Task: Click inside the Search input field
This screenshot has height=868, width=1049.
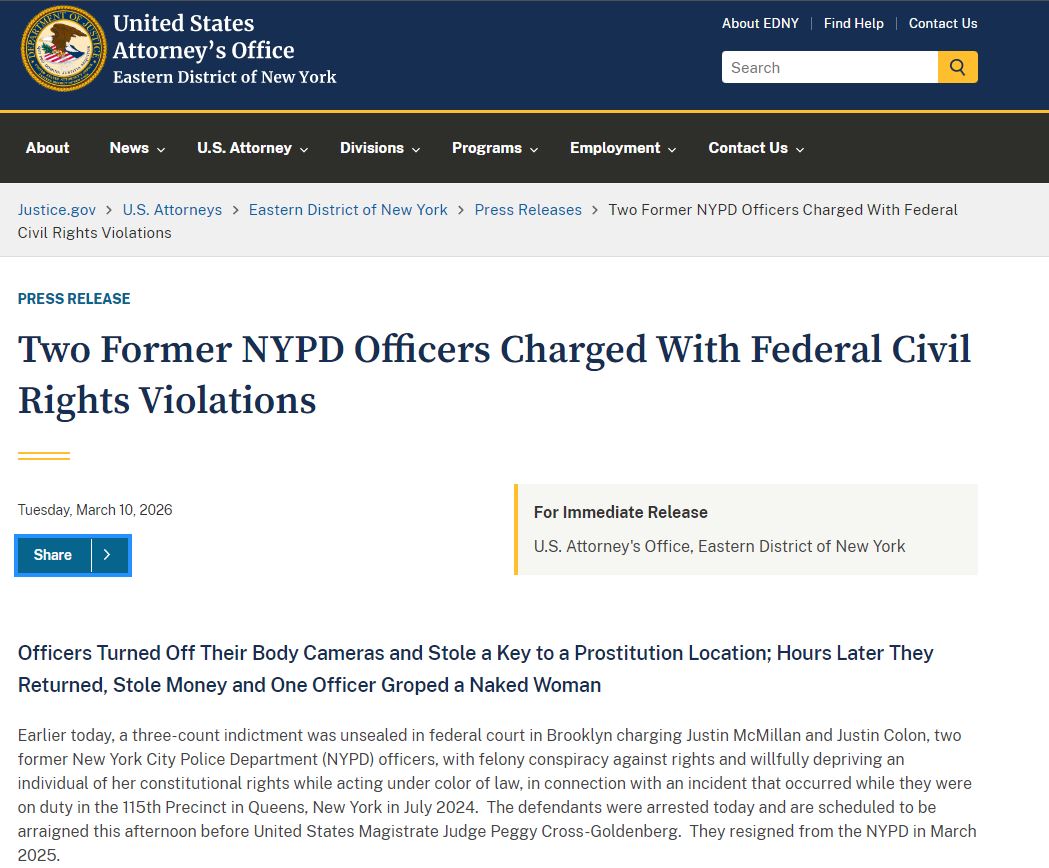Action: click(828, 67)
